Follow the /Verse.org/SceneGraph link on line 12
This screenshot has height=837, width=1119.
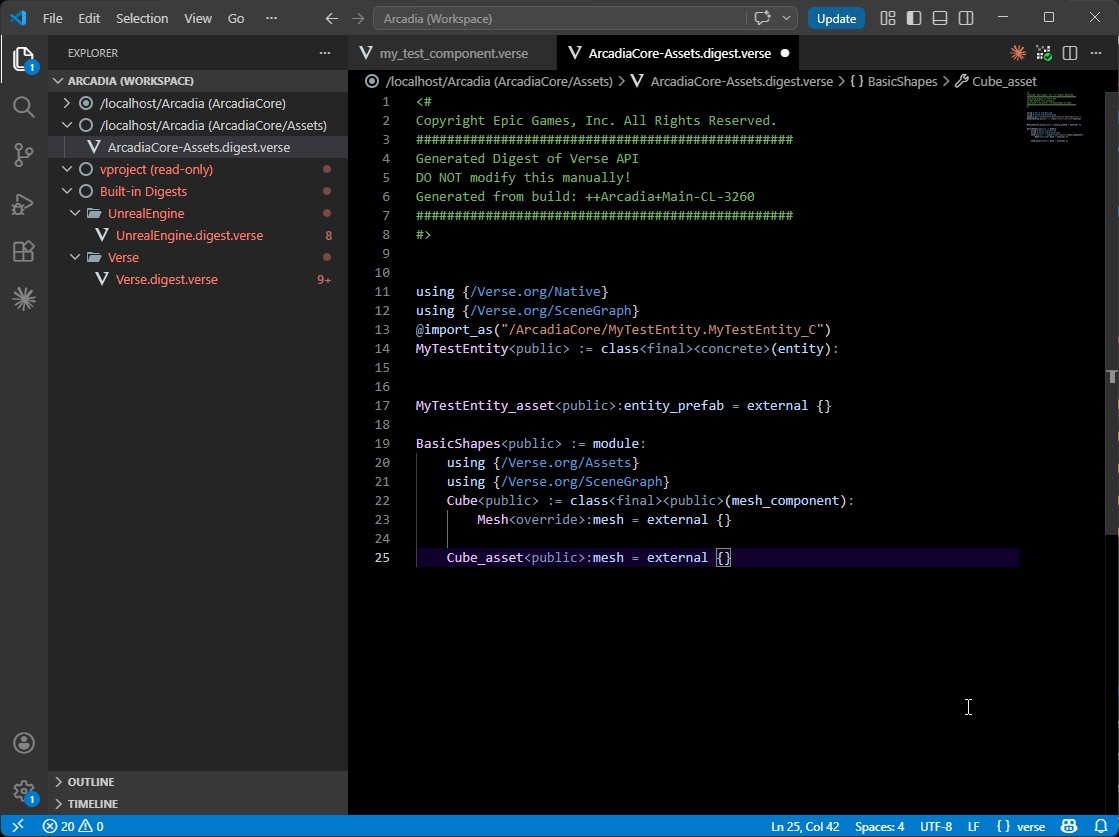(x=552, y=310)
